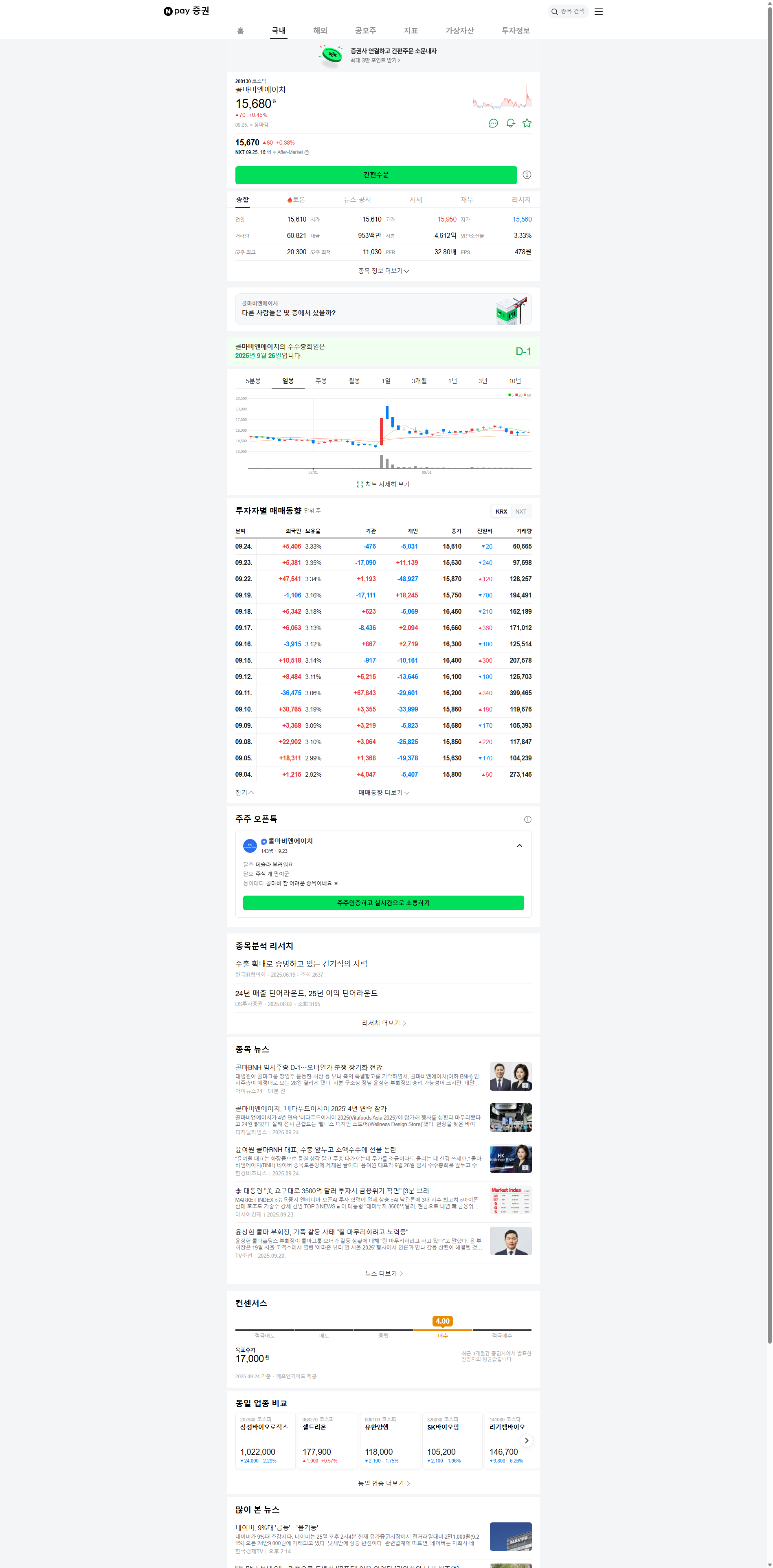Open news 비타푸드아시아 2025 4년 연속 참가

pos(311,1109)
